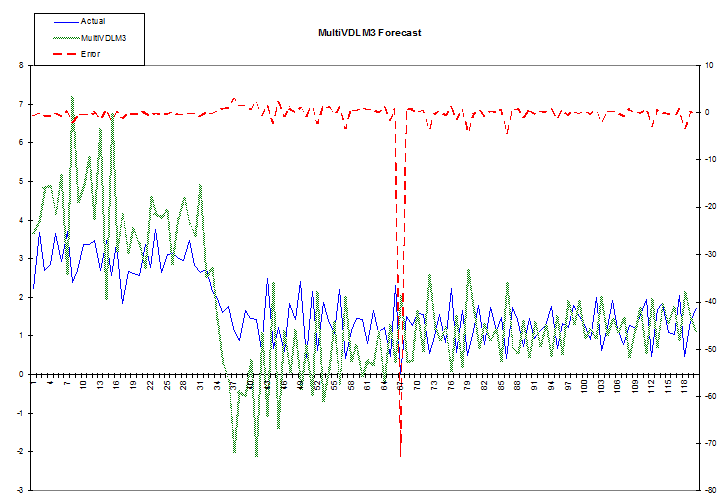Select the Actual legend entry
The width and height of the screenshot is (721, 498).
click(x=93, y=21)
